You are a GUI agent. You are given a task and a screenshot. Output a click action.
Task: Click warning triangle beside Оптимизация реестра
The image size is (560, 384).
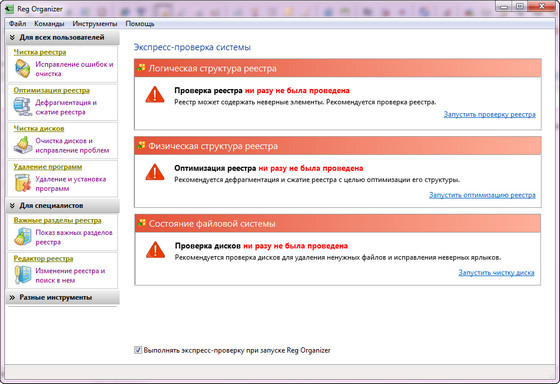click(155, 172)
